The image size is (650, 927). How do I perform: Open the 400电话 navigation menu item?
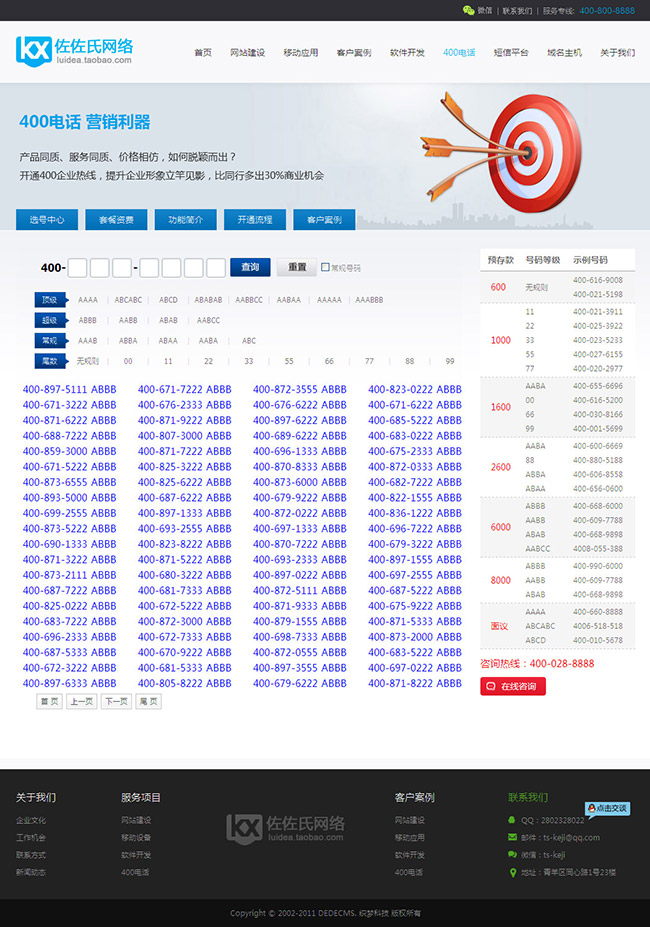[459, 53]
